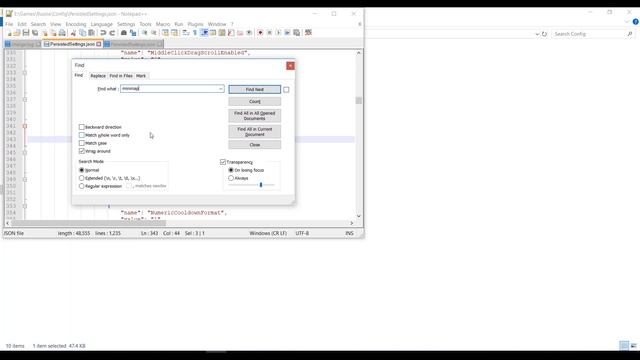640x360 pixels.
Task: Open the Document Map toolbar icon
Action: pyautogui.click(x=222, y=33)
